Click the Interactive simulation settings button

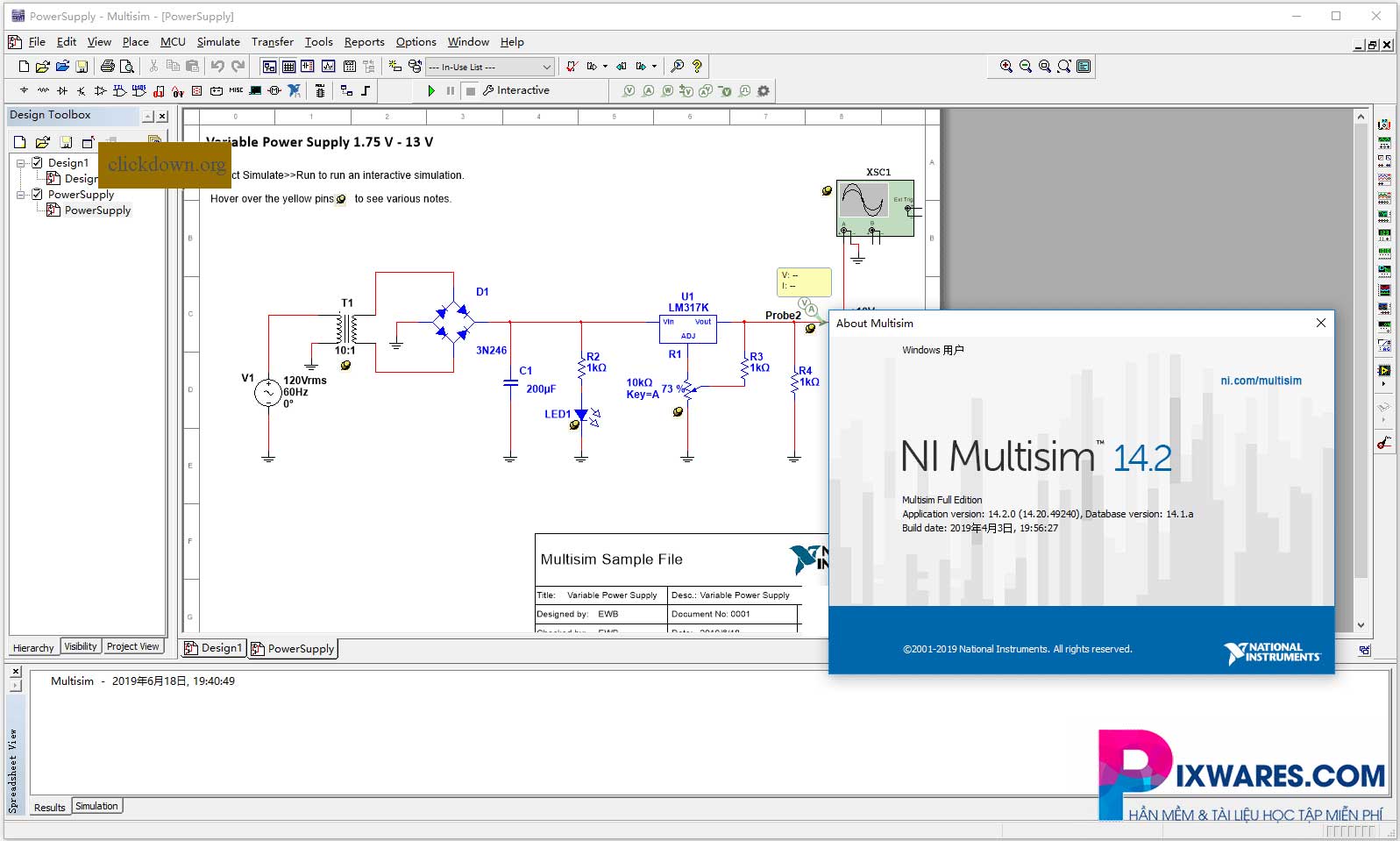point(516,90)
